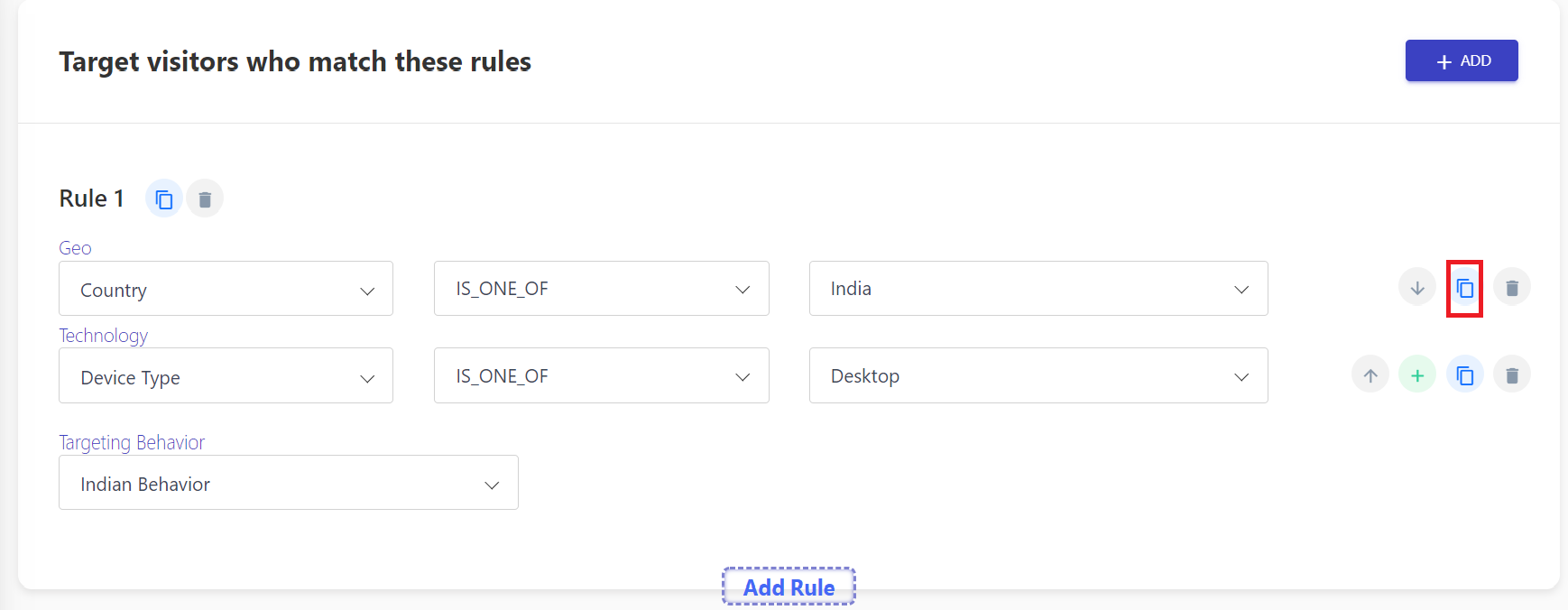Open the Desktop value dropdown
1568x610 pixels.
(x=1038, y=375)
